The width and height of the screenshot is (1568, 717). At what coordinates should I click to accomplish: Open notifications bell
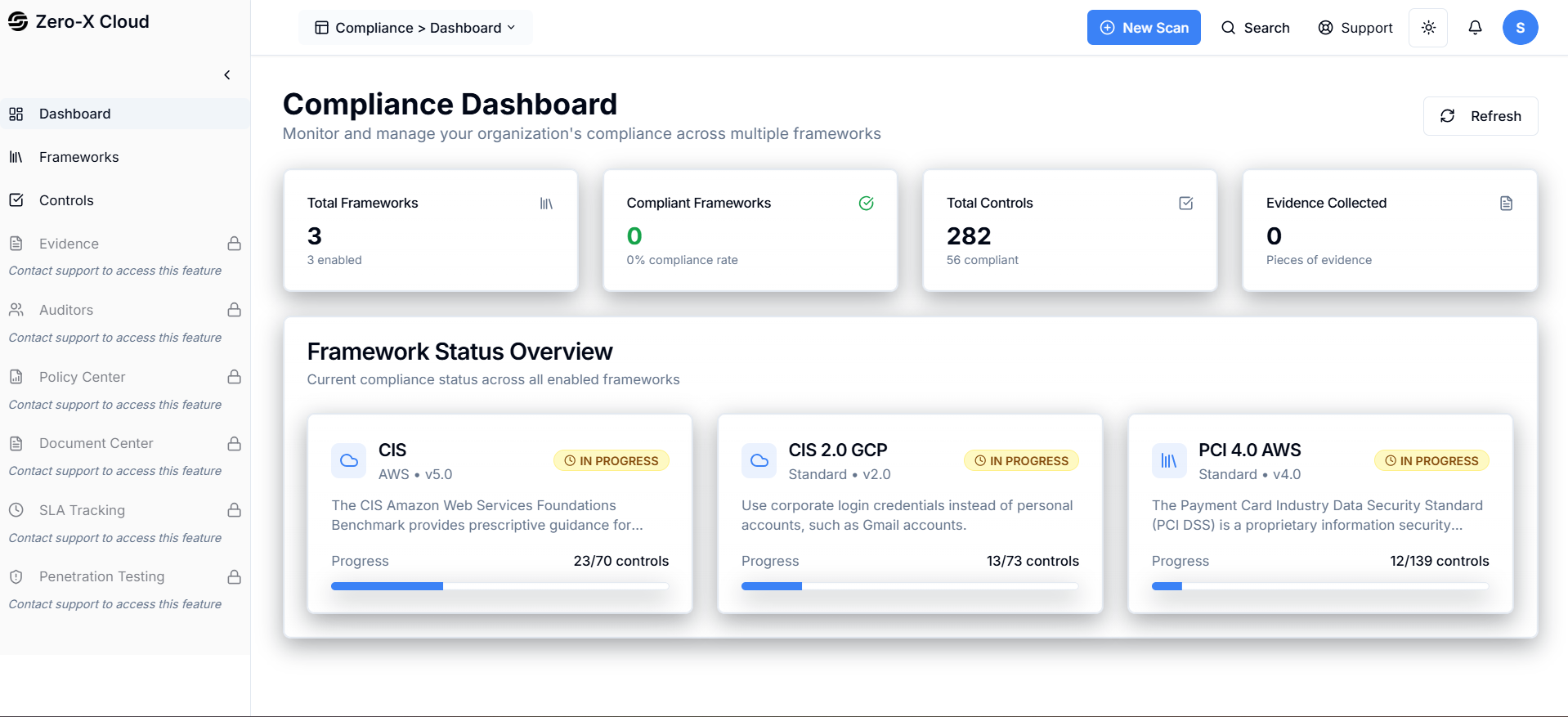[x=1475, y=28]
